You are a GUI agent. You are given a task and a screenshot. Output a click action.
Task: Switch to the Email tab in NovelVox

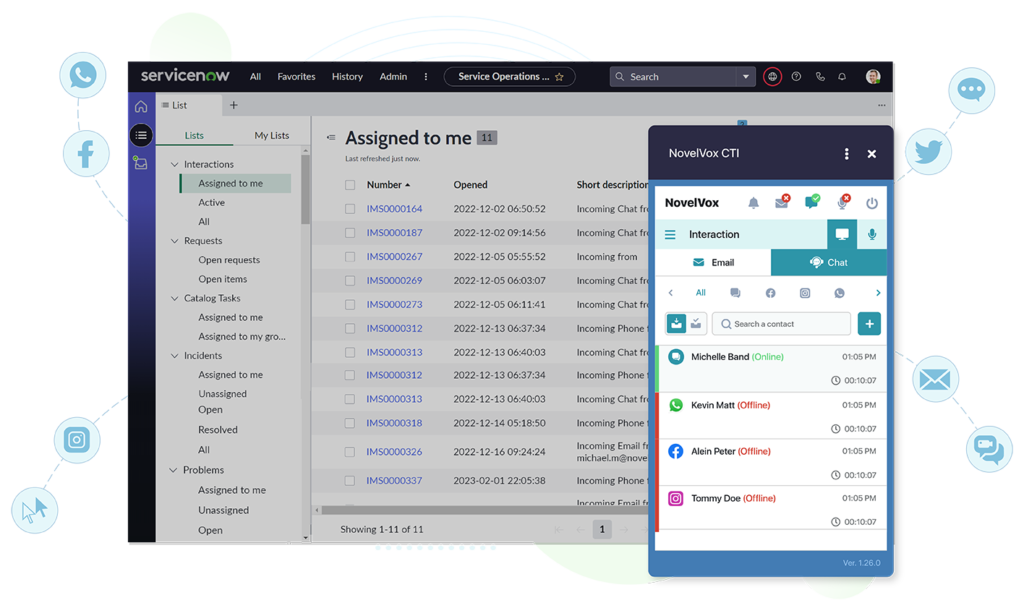tap(712, 263)
